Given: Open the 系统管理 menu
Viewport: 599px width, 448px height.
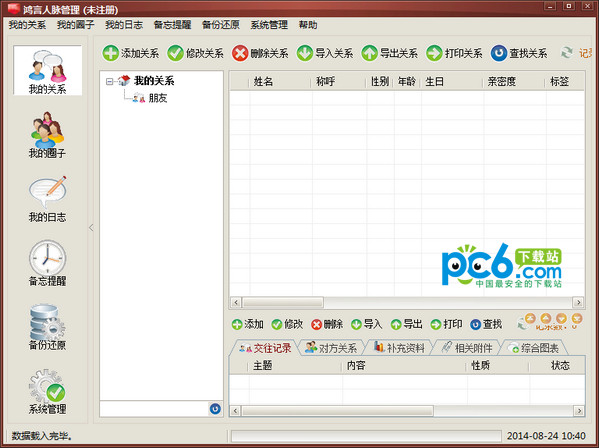Looking at the screenshot, I should [269, 25].
